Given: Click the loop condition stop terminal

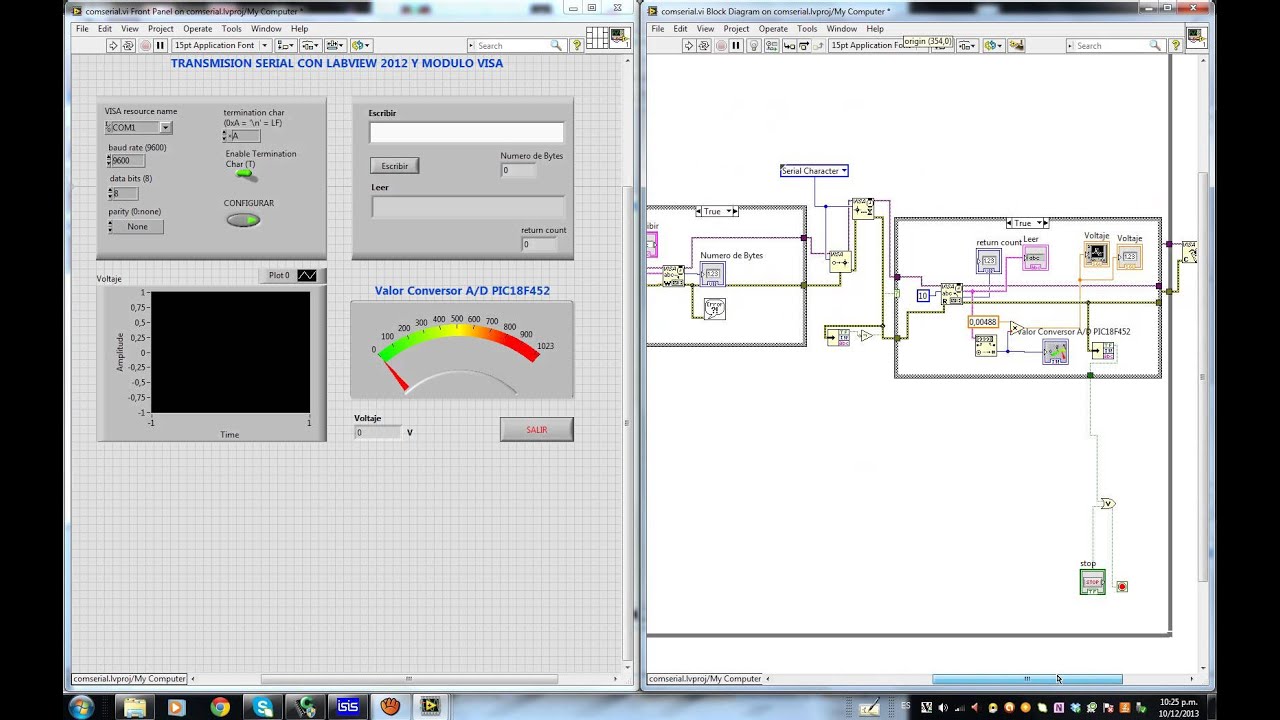Looking at the screenshot, I should point(1122,587).
